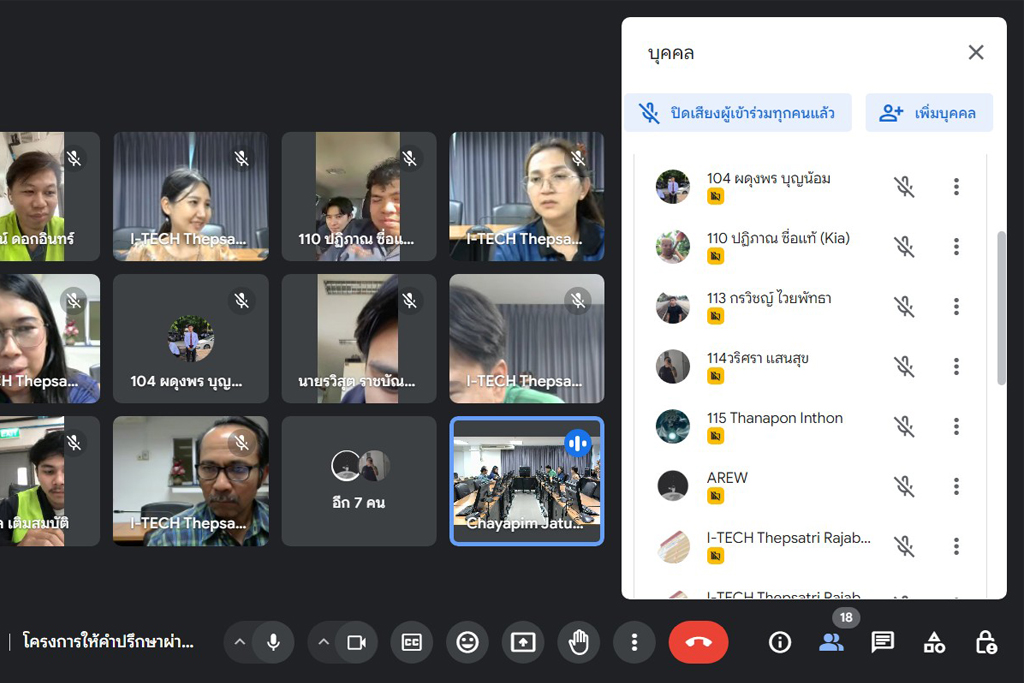Open options menu for AREW
The image size is (1024, 683).
pyautogui.click(x=956, y=486)
